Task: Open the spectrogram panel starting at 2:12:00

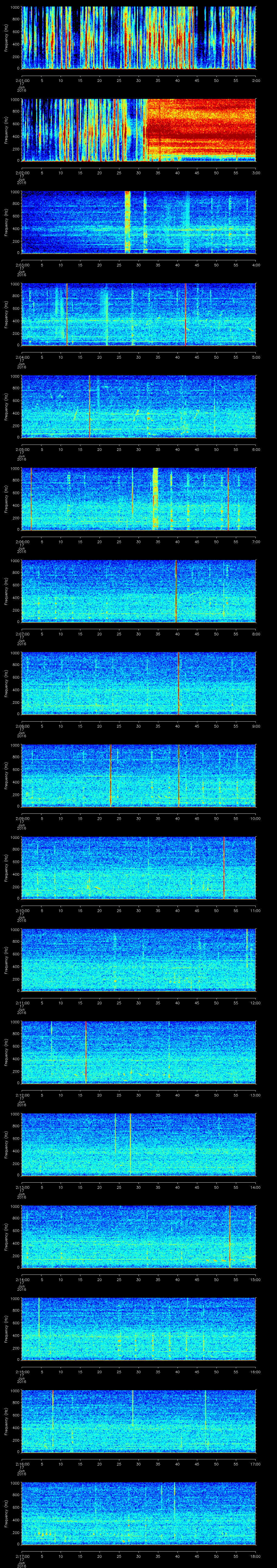Action: pos(139,1052)
